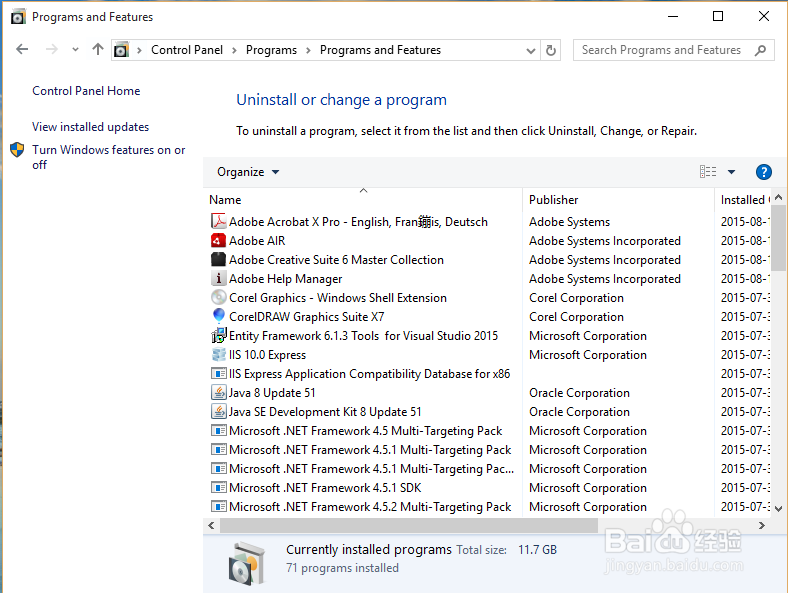Viewport: 788px width, 593px height.
Task: Expand the chevron before Control Panel breadcrumb
Action: click(139, 50)
